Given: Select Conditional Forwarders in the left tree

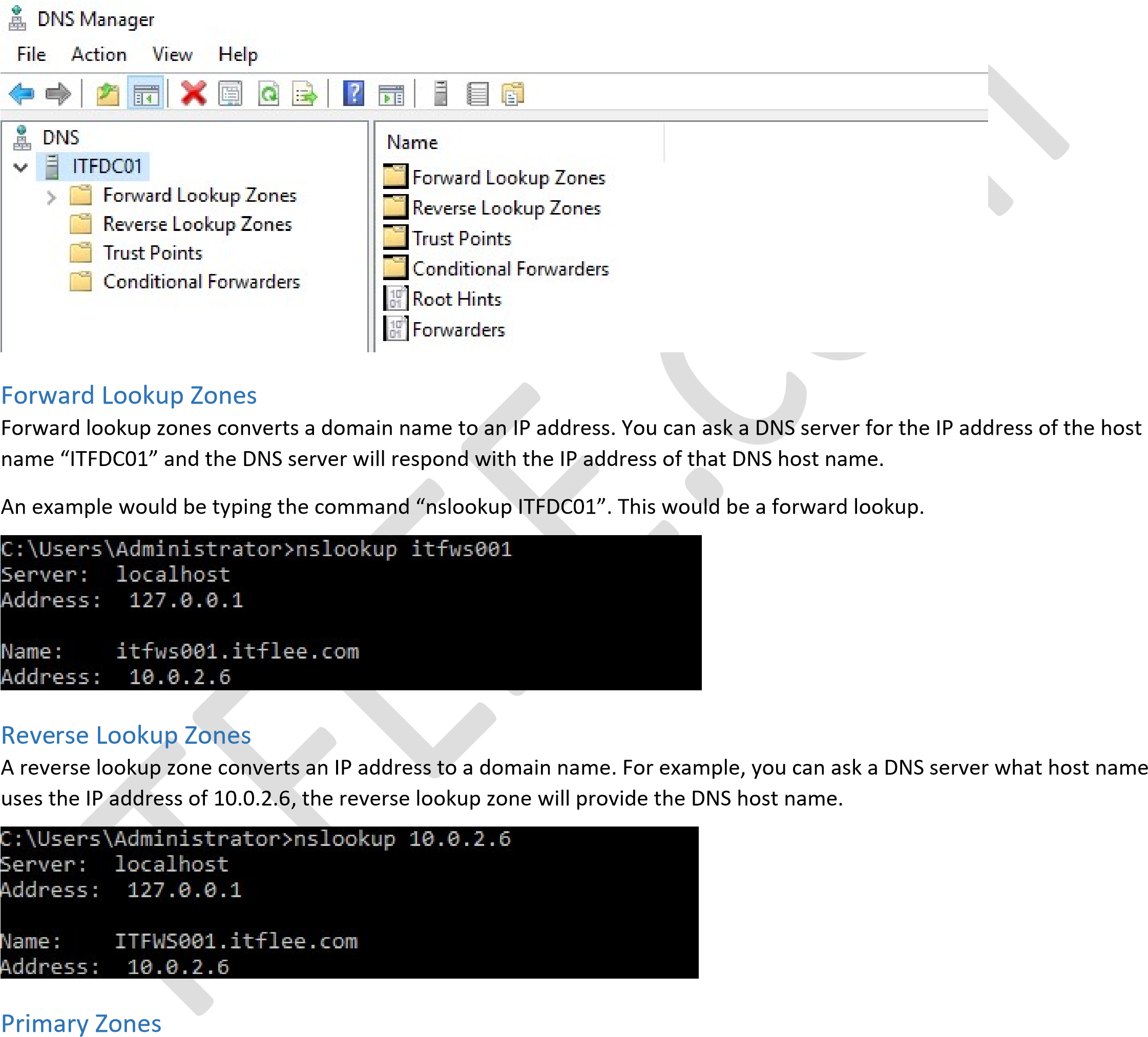Looking at the screenshot, I should 201,282.
